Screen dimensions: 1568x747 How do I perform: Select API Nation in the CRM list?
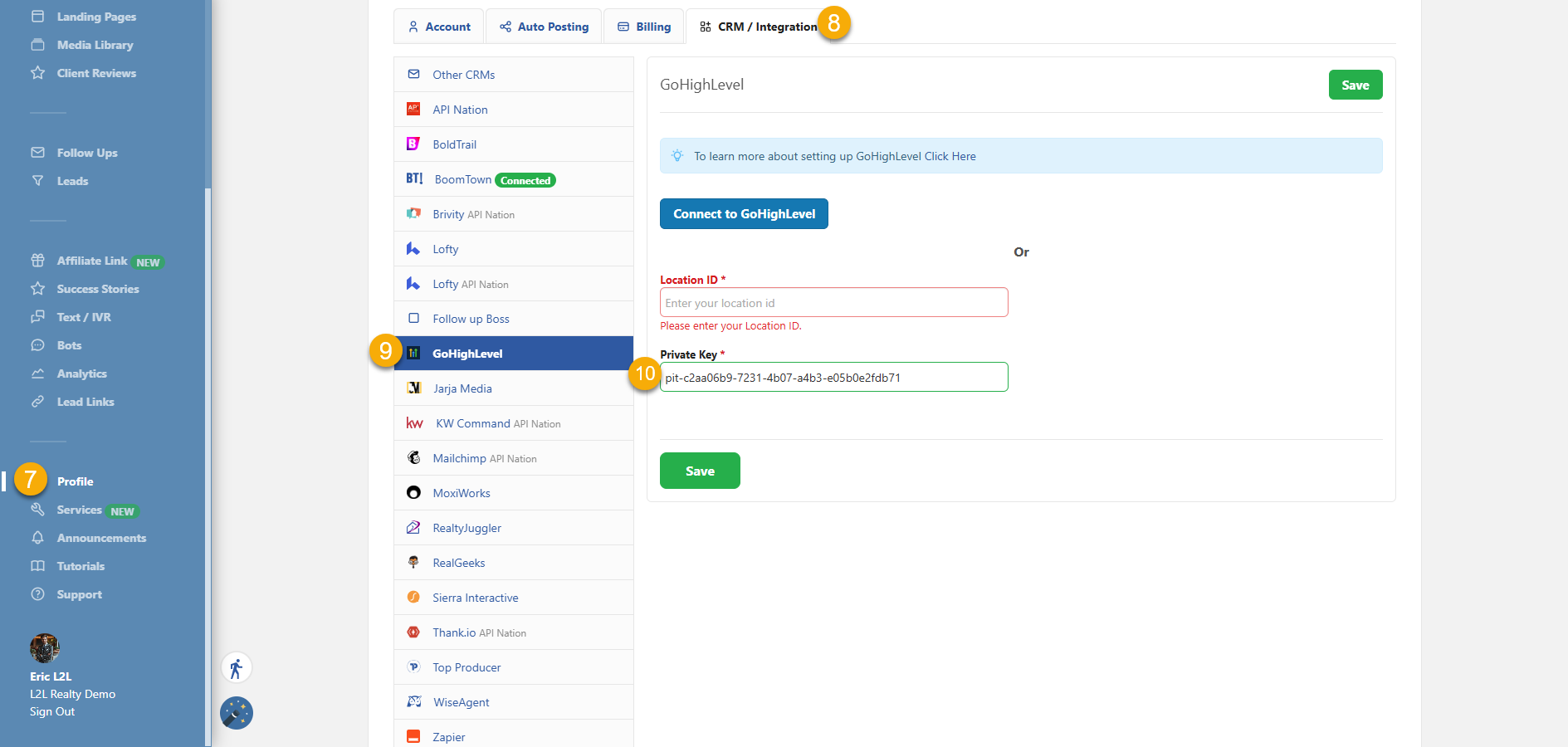pyautogui.click(x=514, y=110)
